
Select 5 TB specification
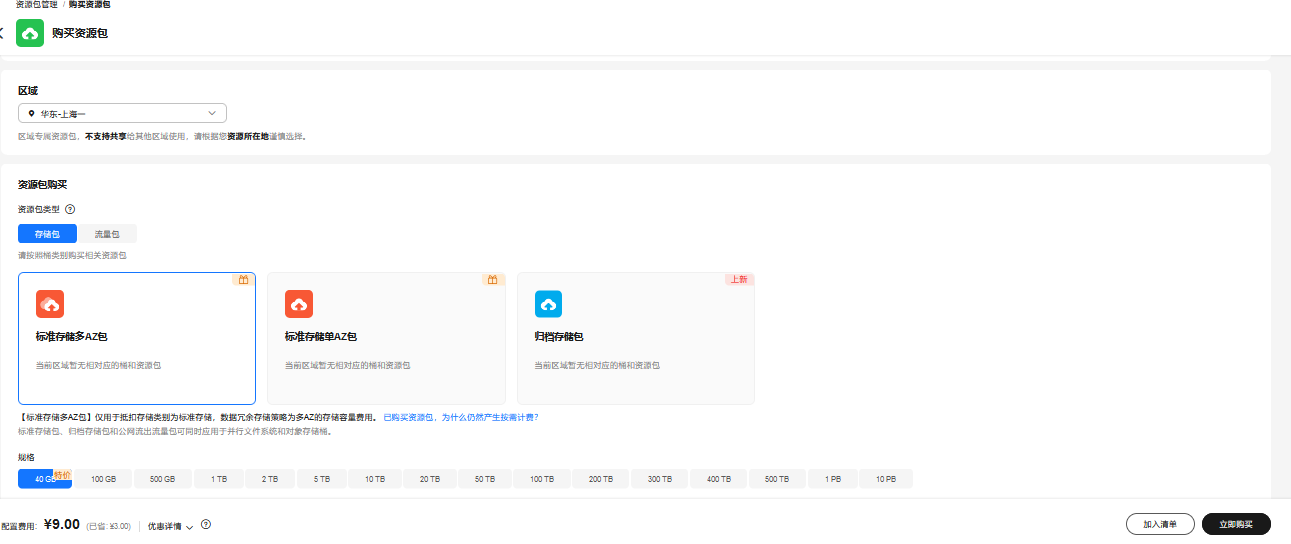[x=322, y=480]
